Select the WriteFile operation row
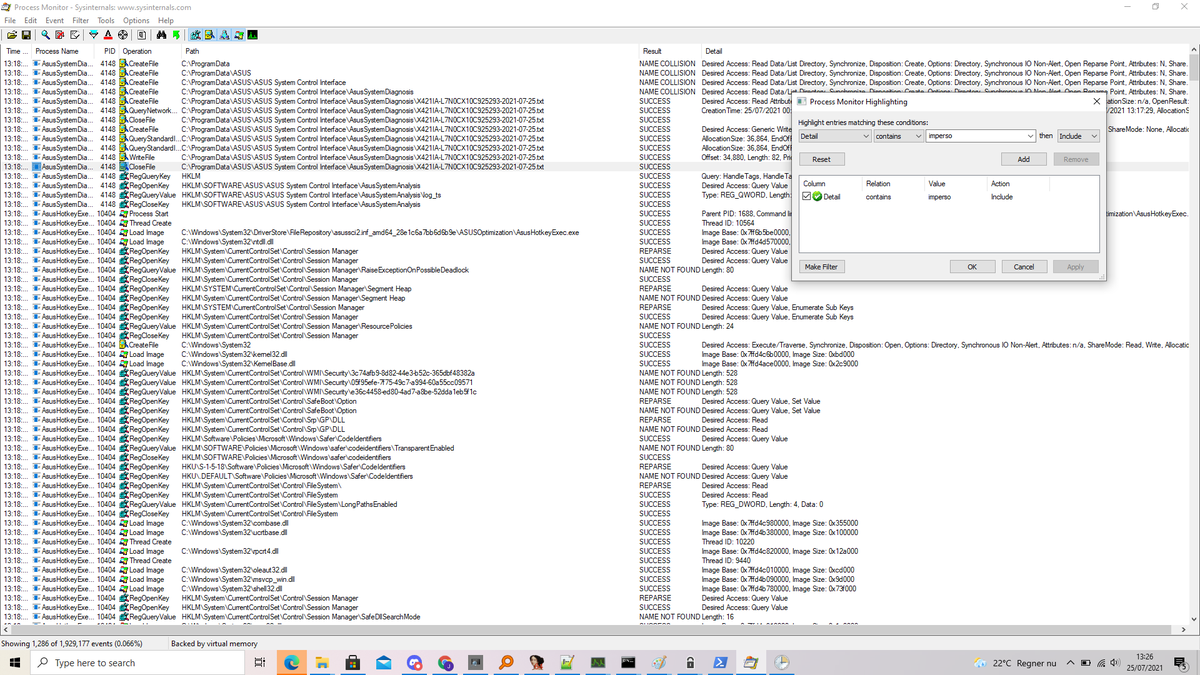 pyautogui.click(x=595, y=157)
